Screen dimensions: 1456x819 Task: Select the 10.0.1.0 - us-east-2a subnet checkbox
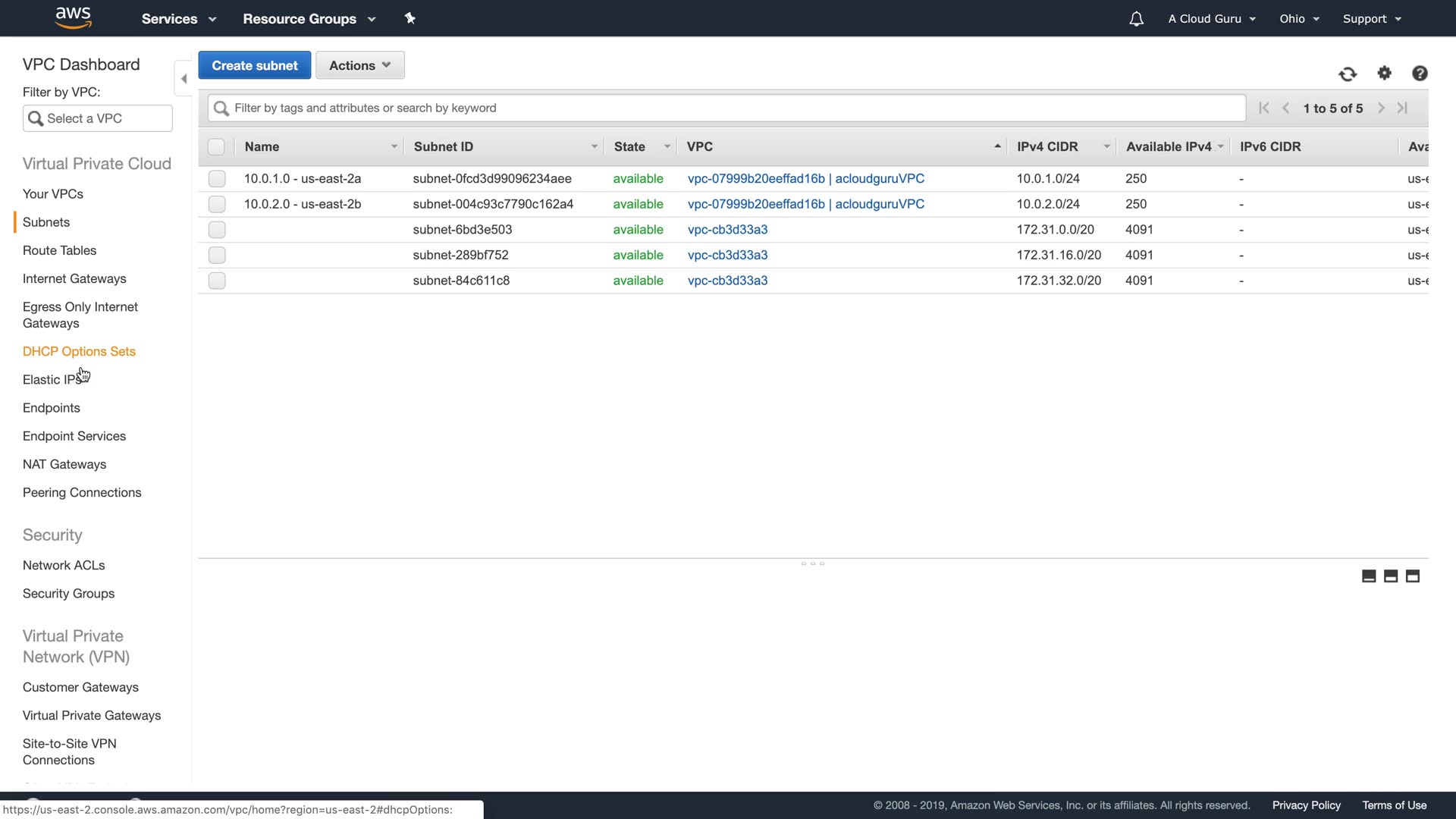click(x=217, y=179)
